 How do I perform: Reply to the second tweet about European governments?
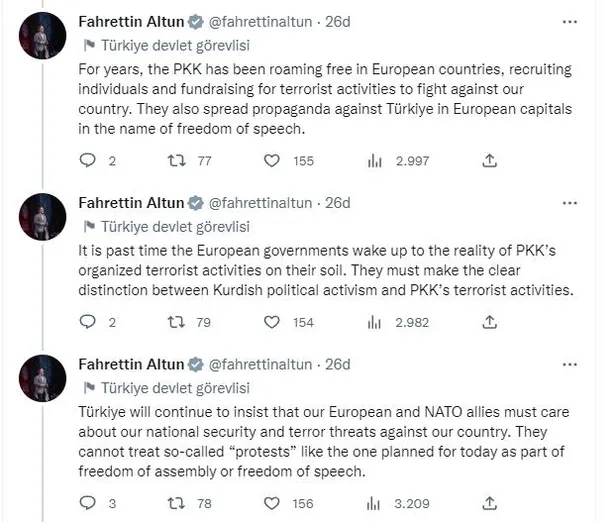point(86,322)
